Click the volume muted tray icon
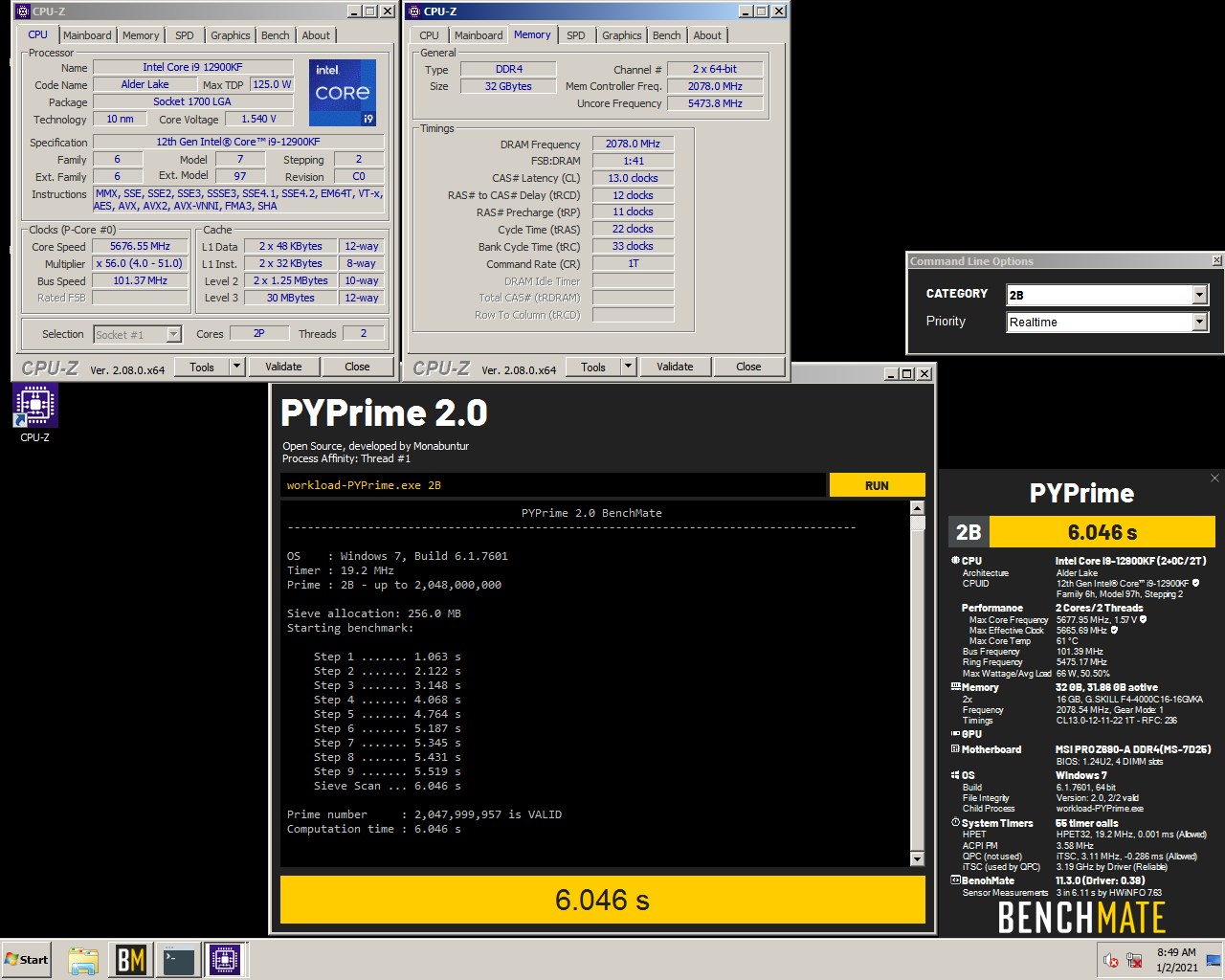 tap(1111, 960)
